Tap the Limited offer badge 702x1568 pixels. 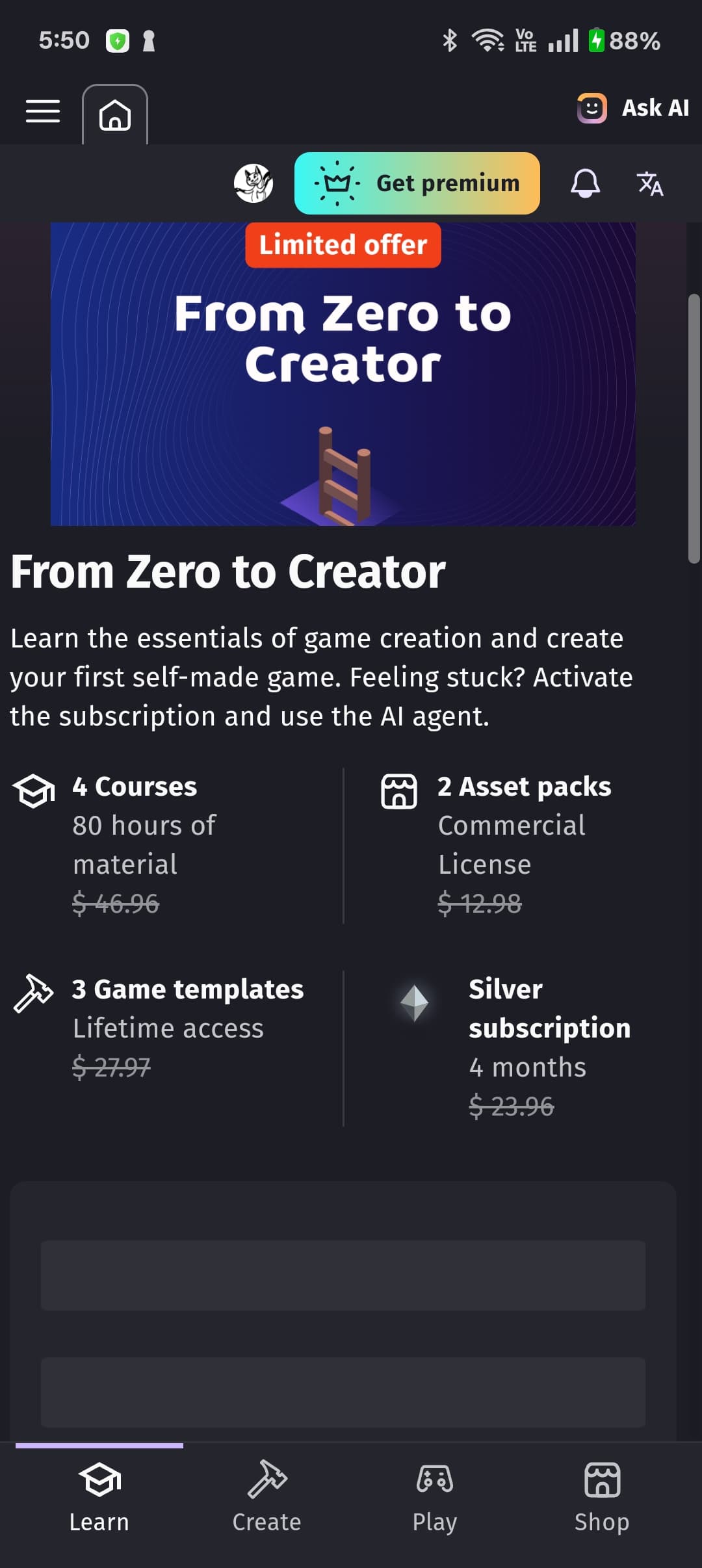coord(343,245)
